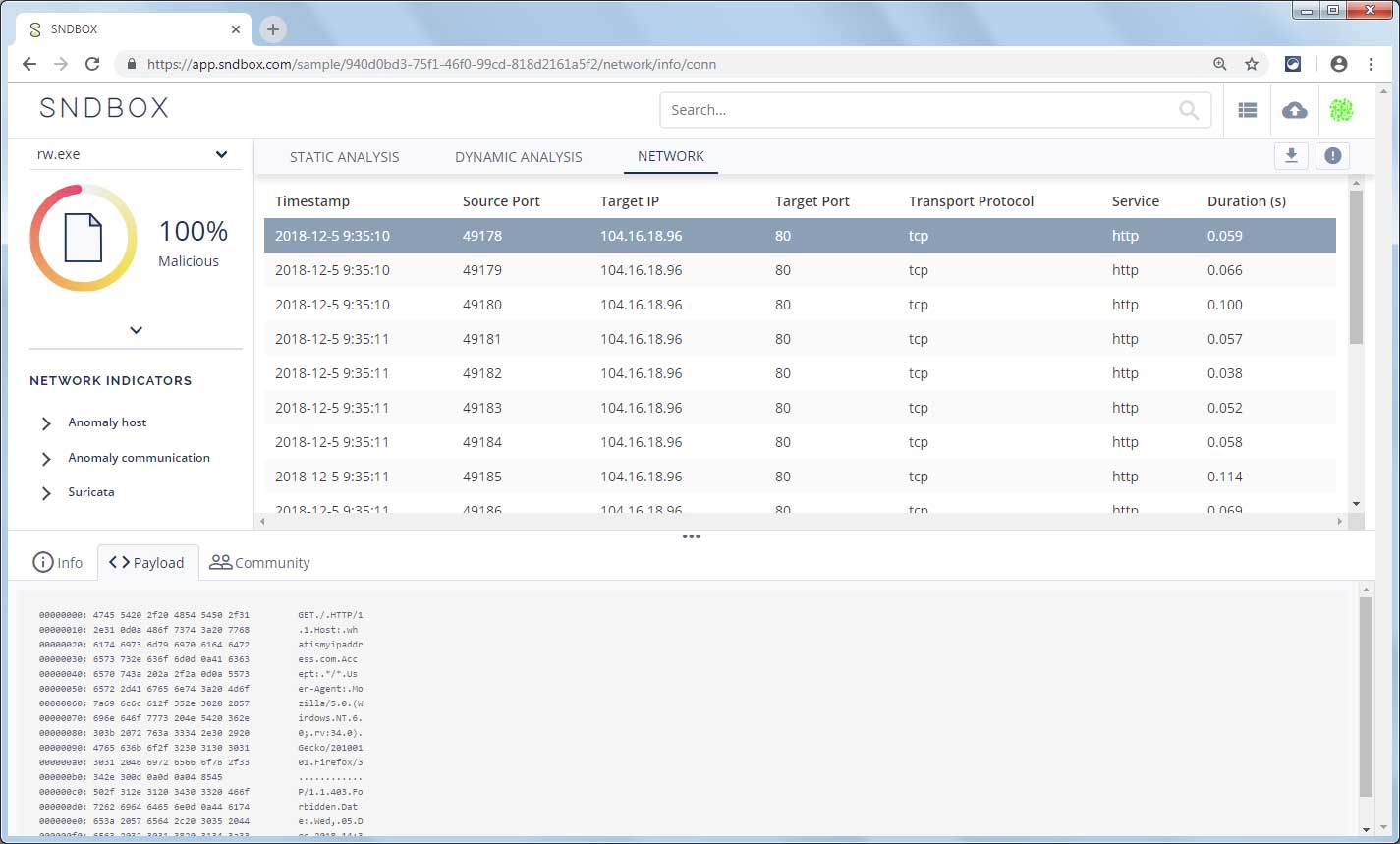Click the zoom magnifier in address bar

[x=1220, y=64]
